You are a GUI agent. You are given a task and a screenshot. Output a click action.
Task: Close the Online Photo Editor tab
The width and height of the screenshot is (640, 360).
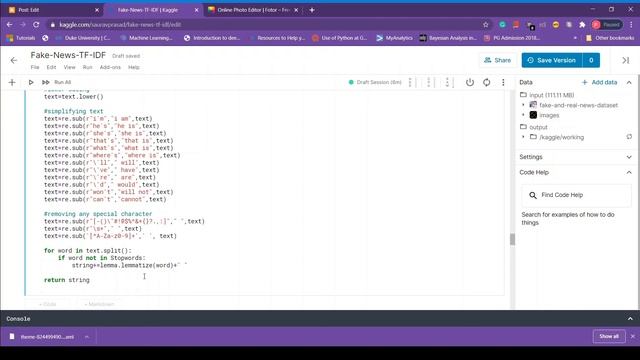pos(296,10)
